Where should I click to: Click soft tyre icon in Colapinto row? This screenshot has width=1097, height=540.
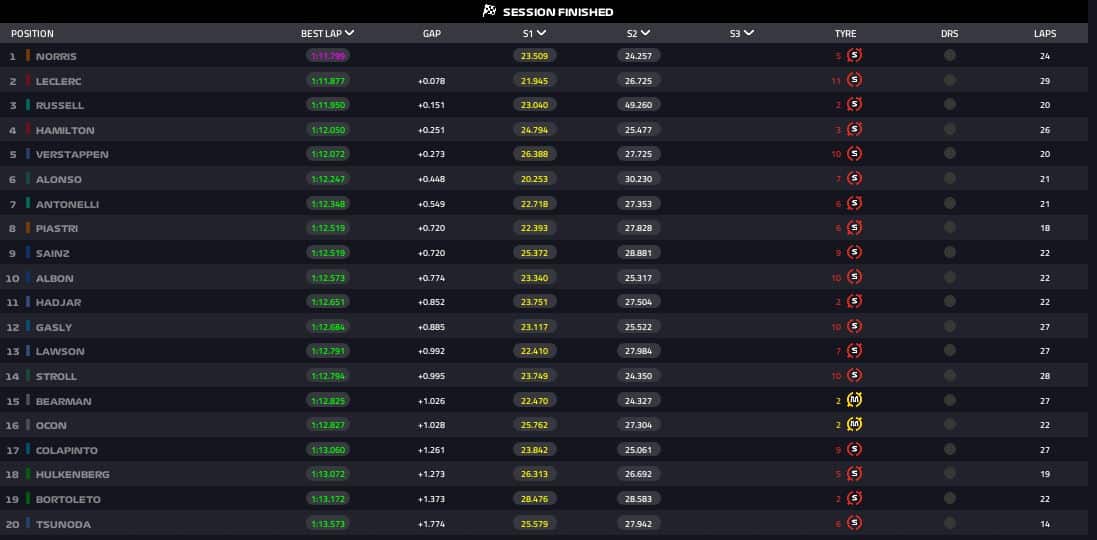[854, 449]
